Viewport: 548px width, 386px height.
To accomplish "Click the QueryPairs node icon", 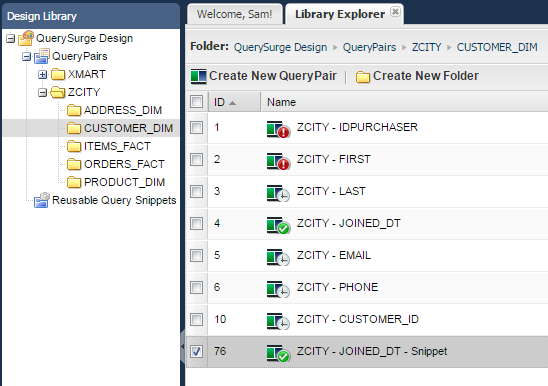I will (x=42, y=56).
